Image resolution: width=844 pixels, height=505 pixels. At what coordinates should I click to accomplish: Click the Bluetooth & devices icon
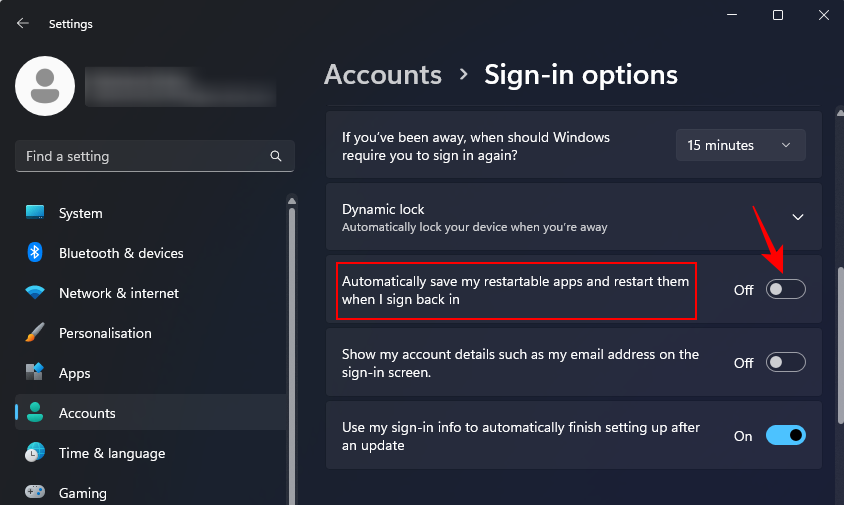[35, 253]
